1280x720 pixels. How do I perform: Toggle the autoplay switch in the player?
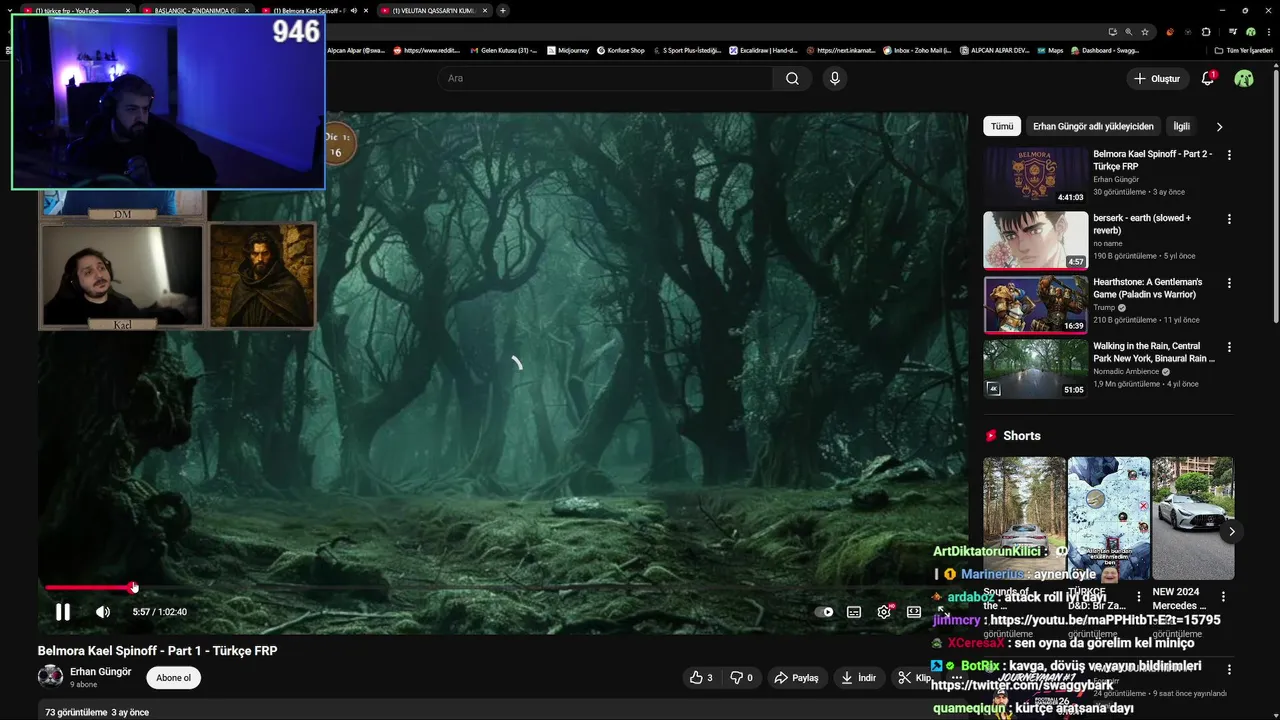click(x=824, y=612)
